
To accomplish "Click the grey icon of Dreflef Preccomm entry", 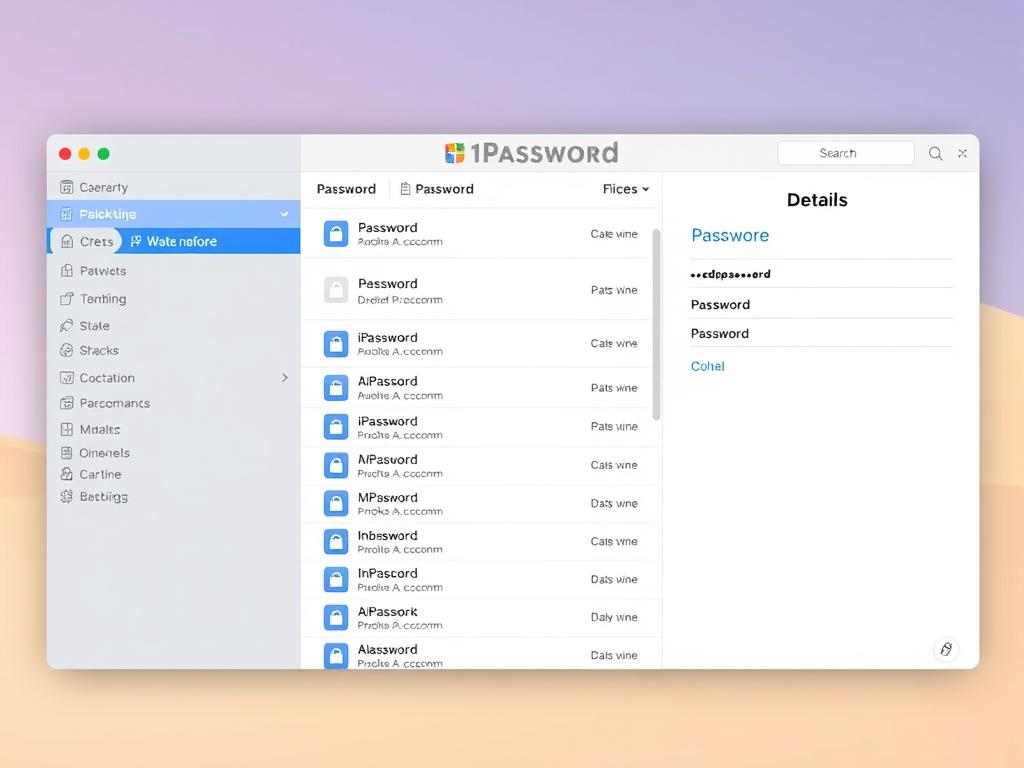I will pos(336,289).
